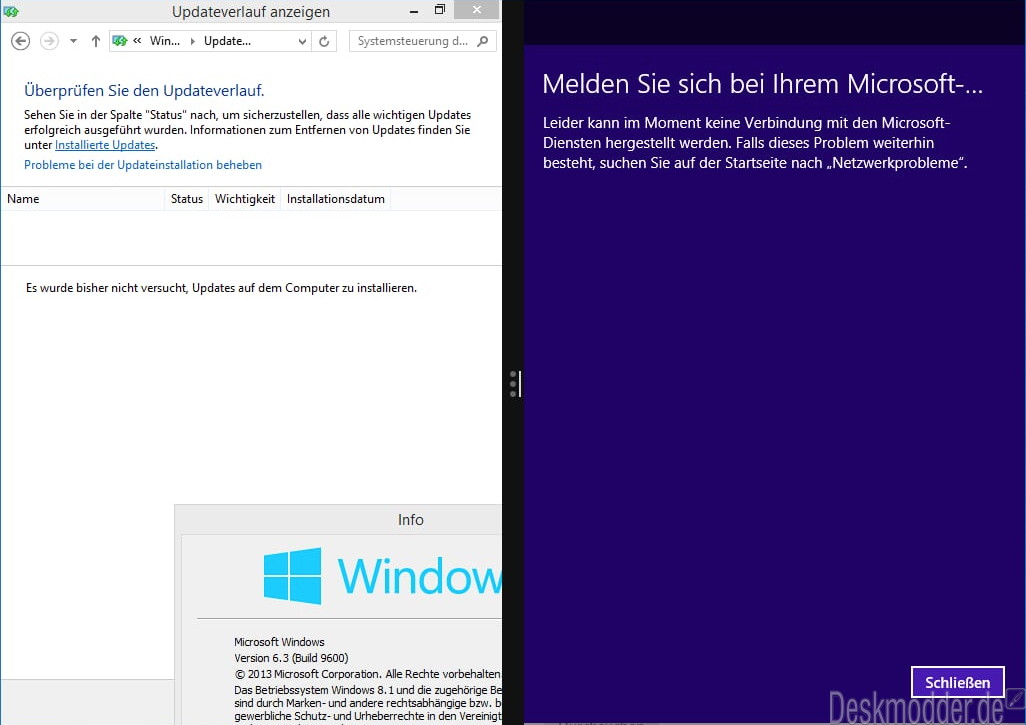Click the Schließen button

(957, 682)
